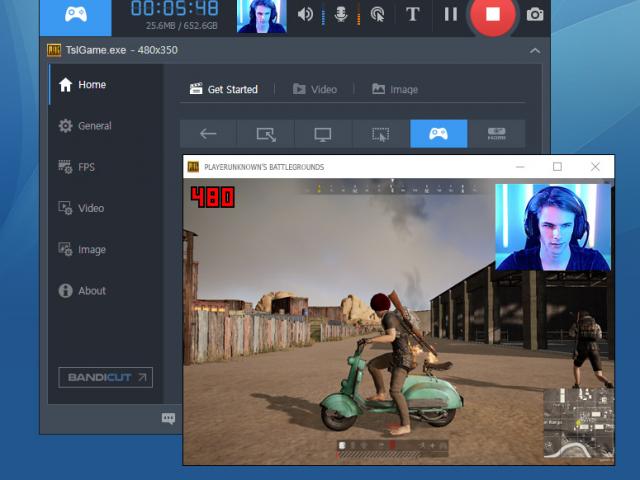
Task: Click the webcam preview thumbnail in toolbar
Action: (261, 16)
